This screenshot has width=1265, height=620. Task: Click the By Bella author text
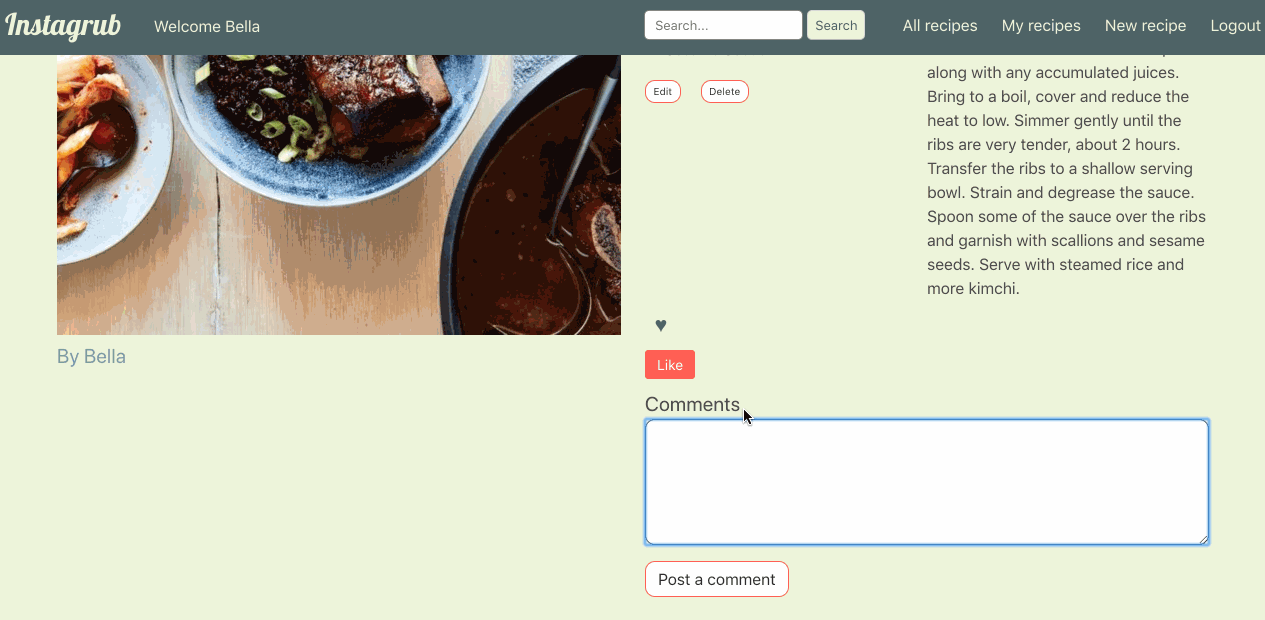click(91, 357)
